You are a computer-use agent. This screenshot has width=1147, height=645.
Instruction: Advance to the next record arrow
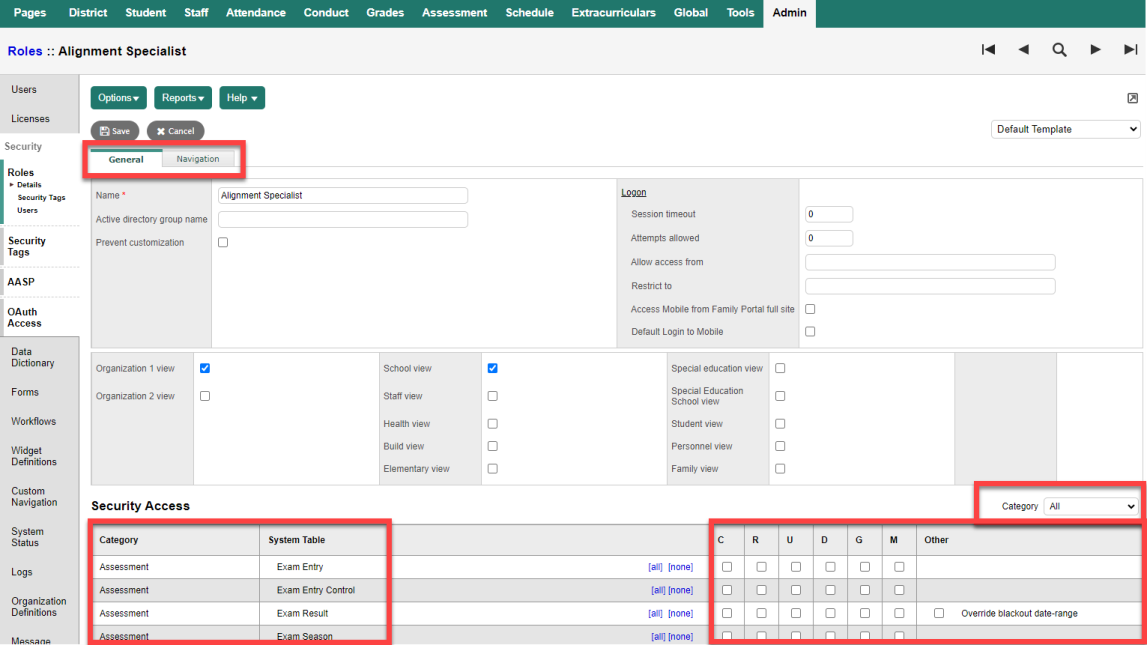click(x=1095, y=49)
